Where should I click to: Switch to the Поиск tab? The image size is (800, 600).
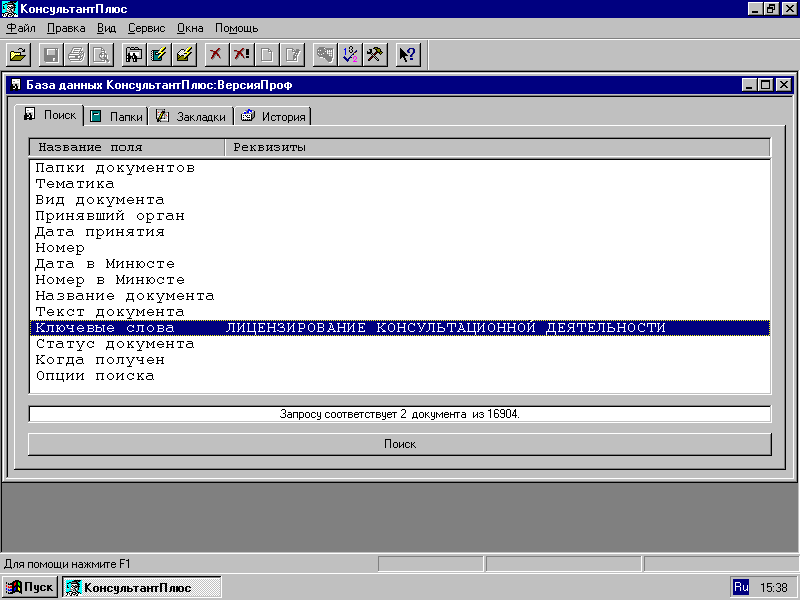pyautogui.click(x=49, y=115)
